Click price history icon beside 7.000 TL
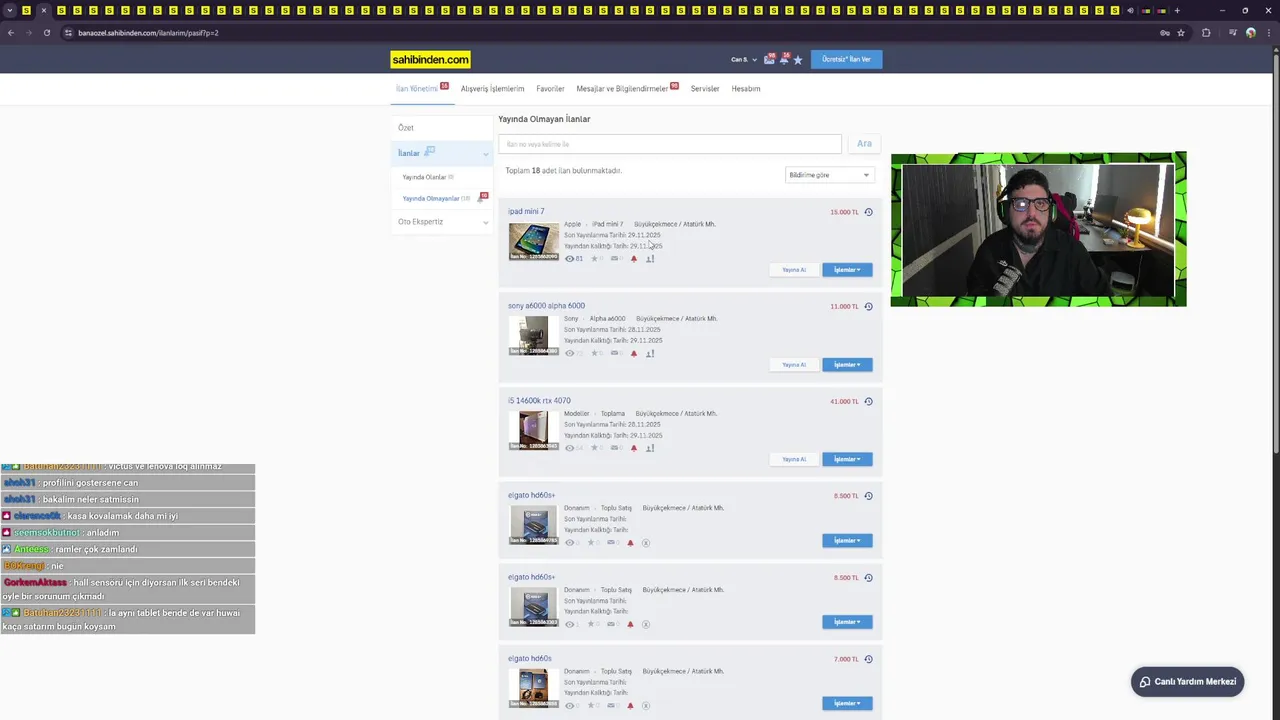Viewport: 1280px width, 720px height. tap(868, 659)
